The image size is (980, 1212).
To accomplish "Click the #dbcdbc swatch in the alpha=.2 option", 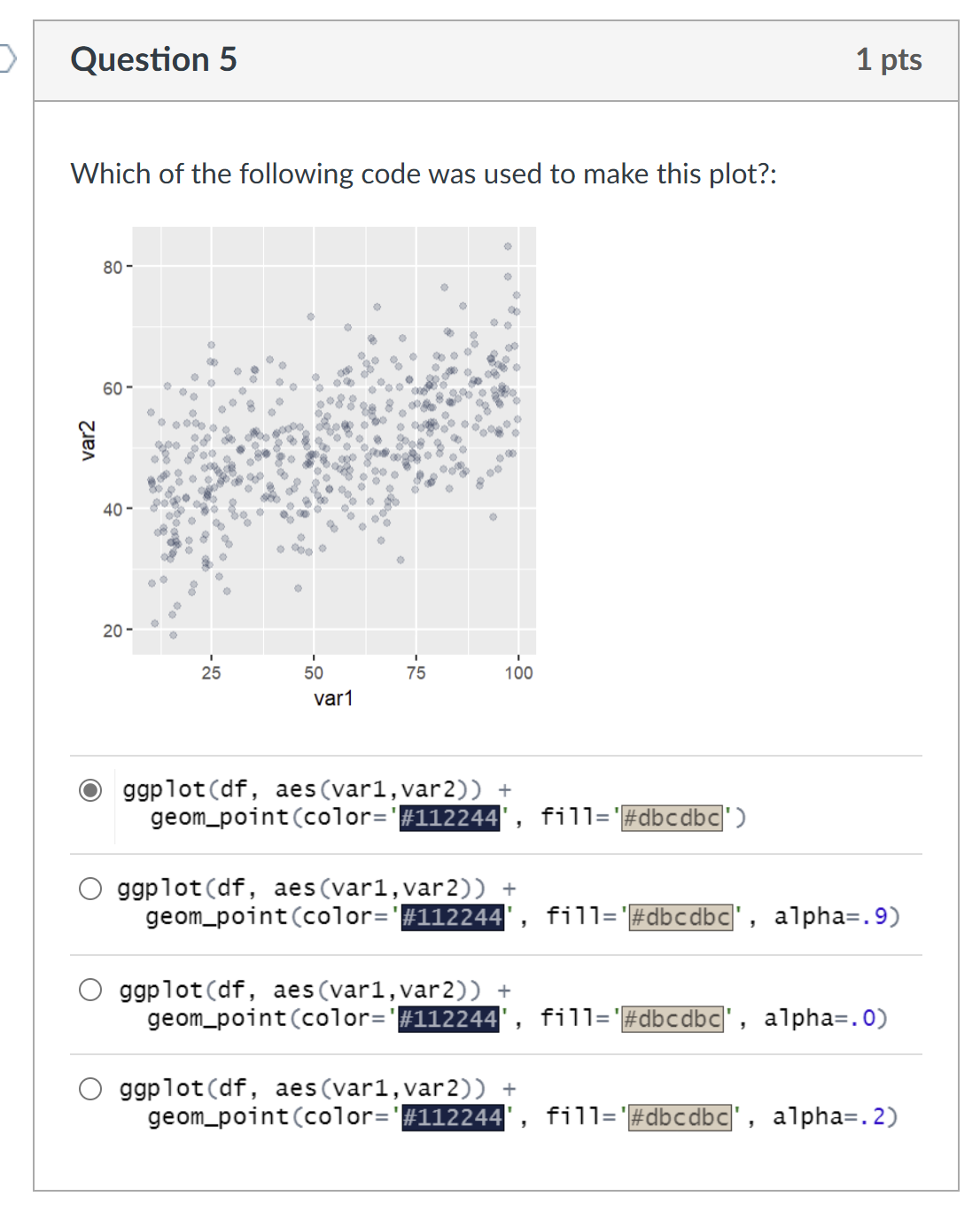I will tap(678, 1117).
